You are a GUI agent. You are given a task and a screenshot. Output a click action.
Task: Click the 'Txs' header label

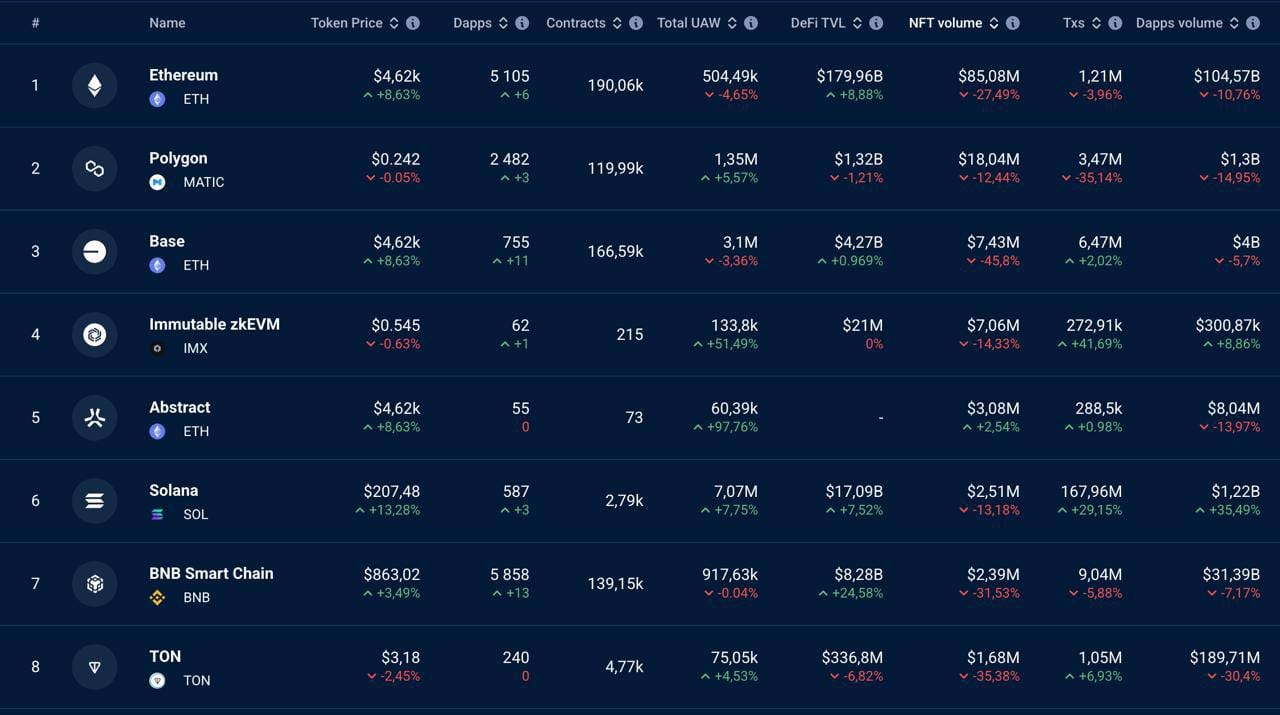[1074, 23]
